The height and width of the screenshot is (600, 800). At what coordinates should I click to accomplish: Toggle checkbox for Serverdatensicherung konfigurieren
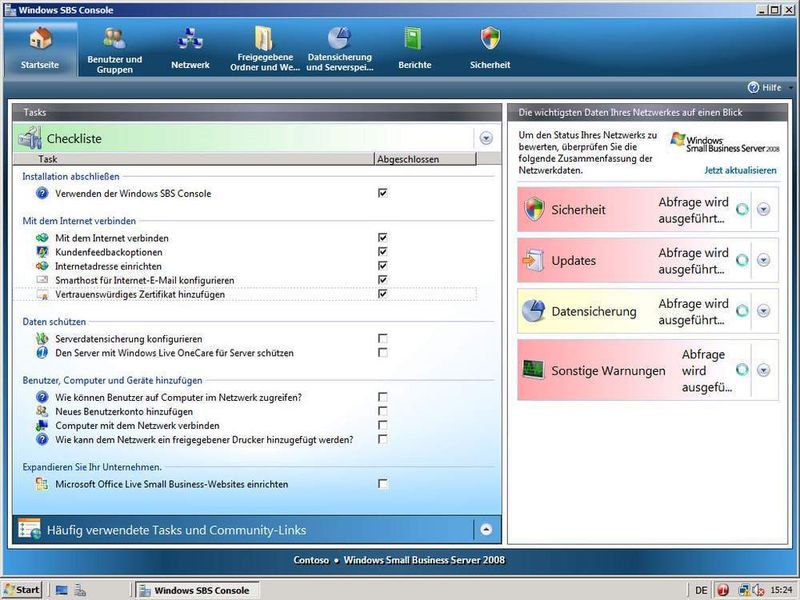(382, 339)
